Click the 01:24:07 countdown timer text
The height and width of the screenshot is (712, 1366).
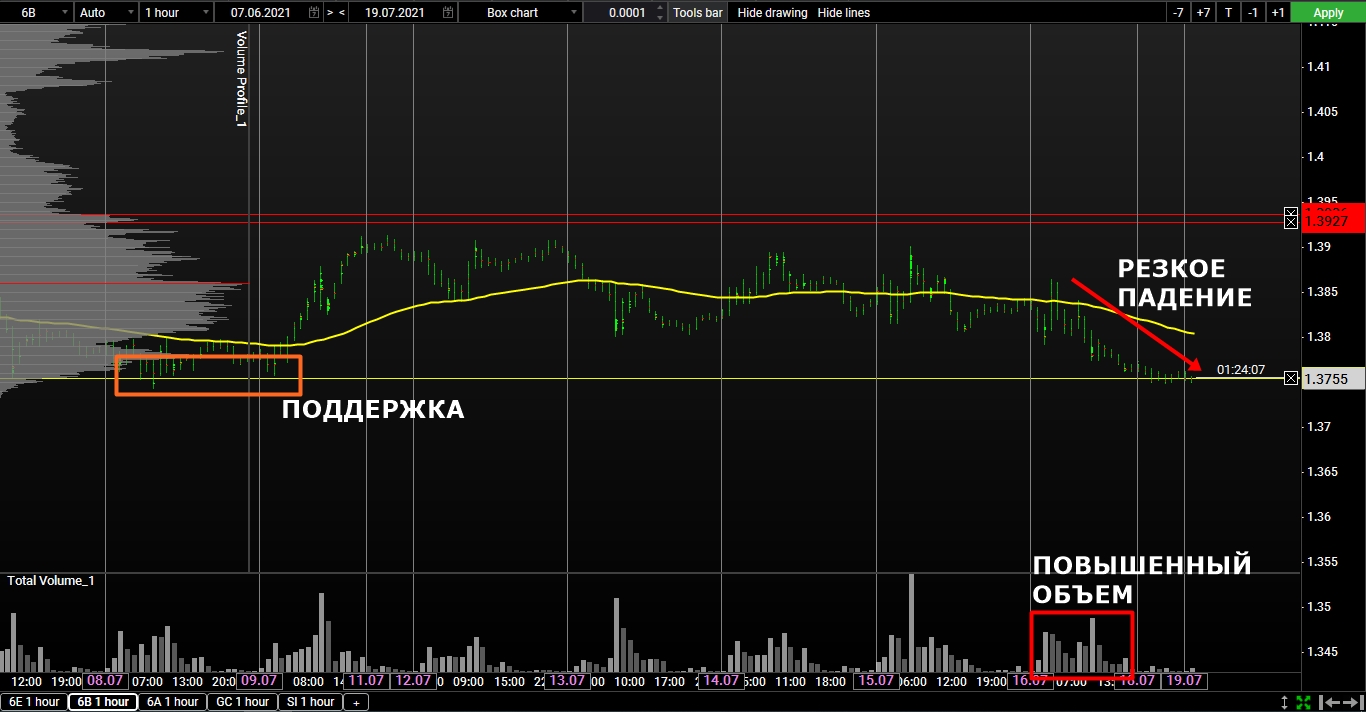pos(1241,370)
